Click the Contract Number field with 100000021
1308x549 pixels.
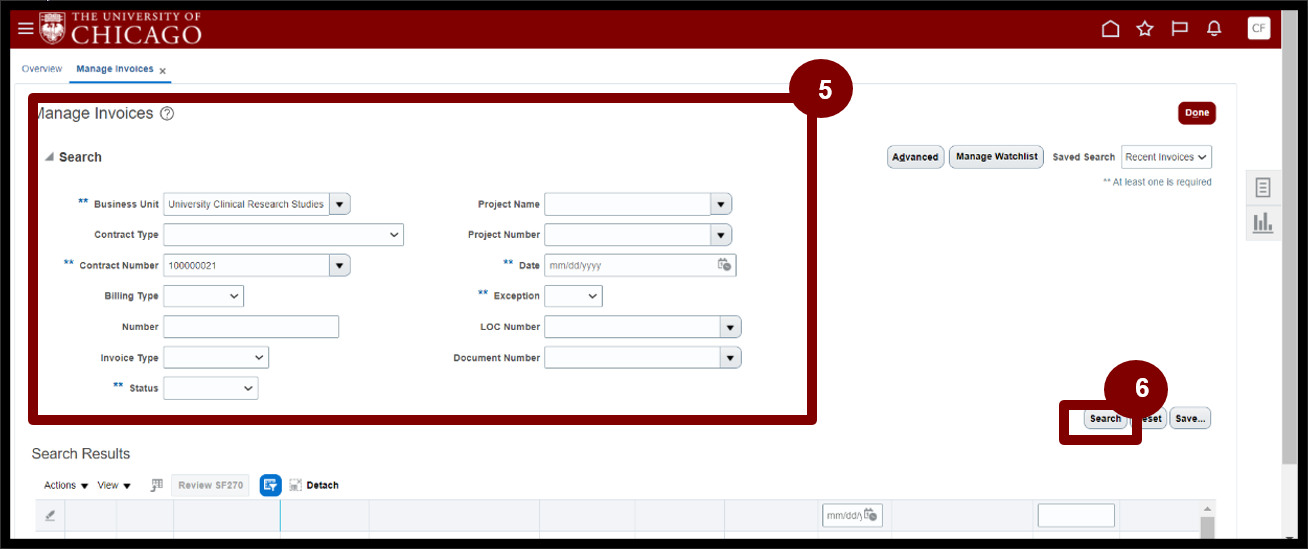[x=246, y=265]
